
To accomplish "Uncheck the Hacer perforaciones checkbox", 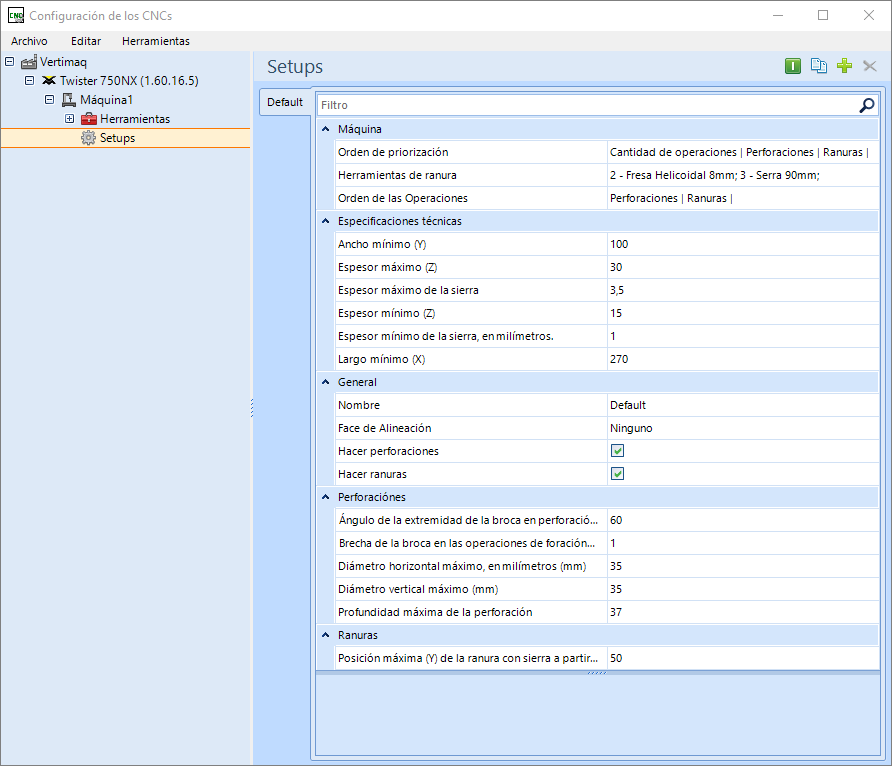I will pos(617,451).
